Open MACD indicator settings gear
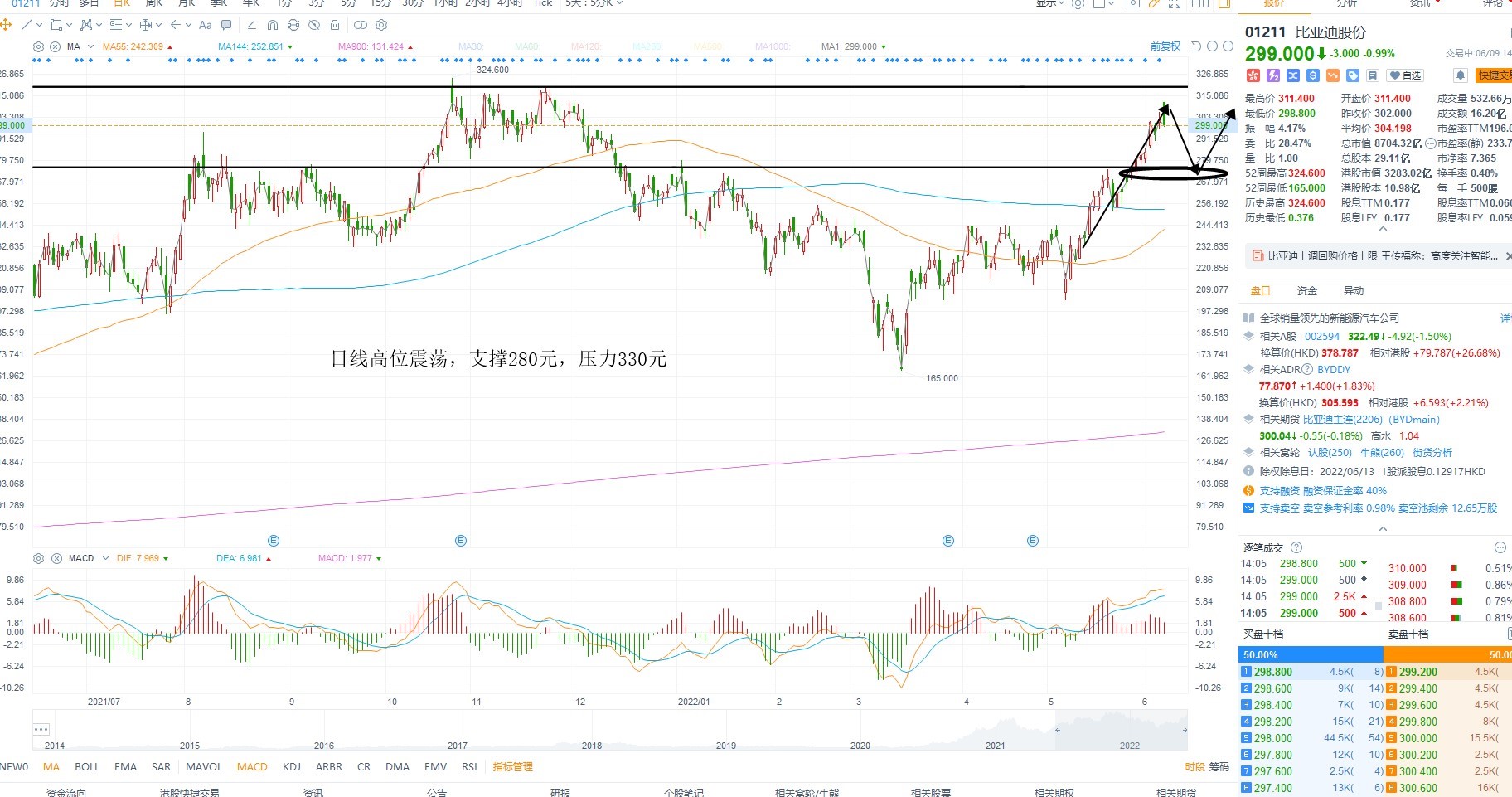The width and height of the screenshot is (1512, 797). coord(38,558)
